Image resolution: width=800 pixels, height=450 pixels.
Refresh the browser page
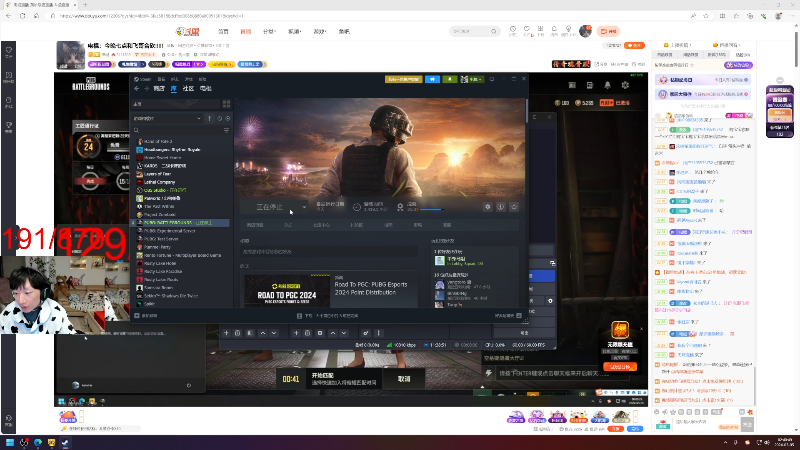point(22,16)
